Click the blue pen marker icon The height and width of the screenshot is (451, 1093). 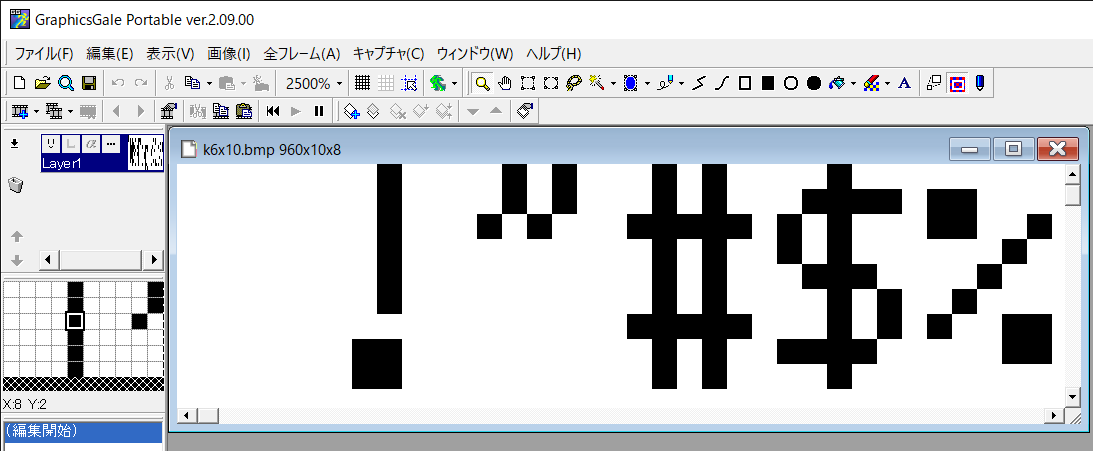pos(979,84)
